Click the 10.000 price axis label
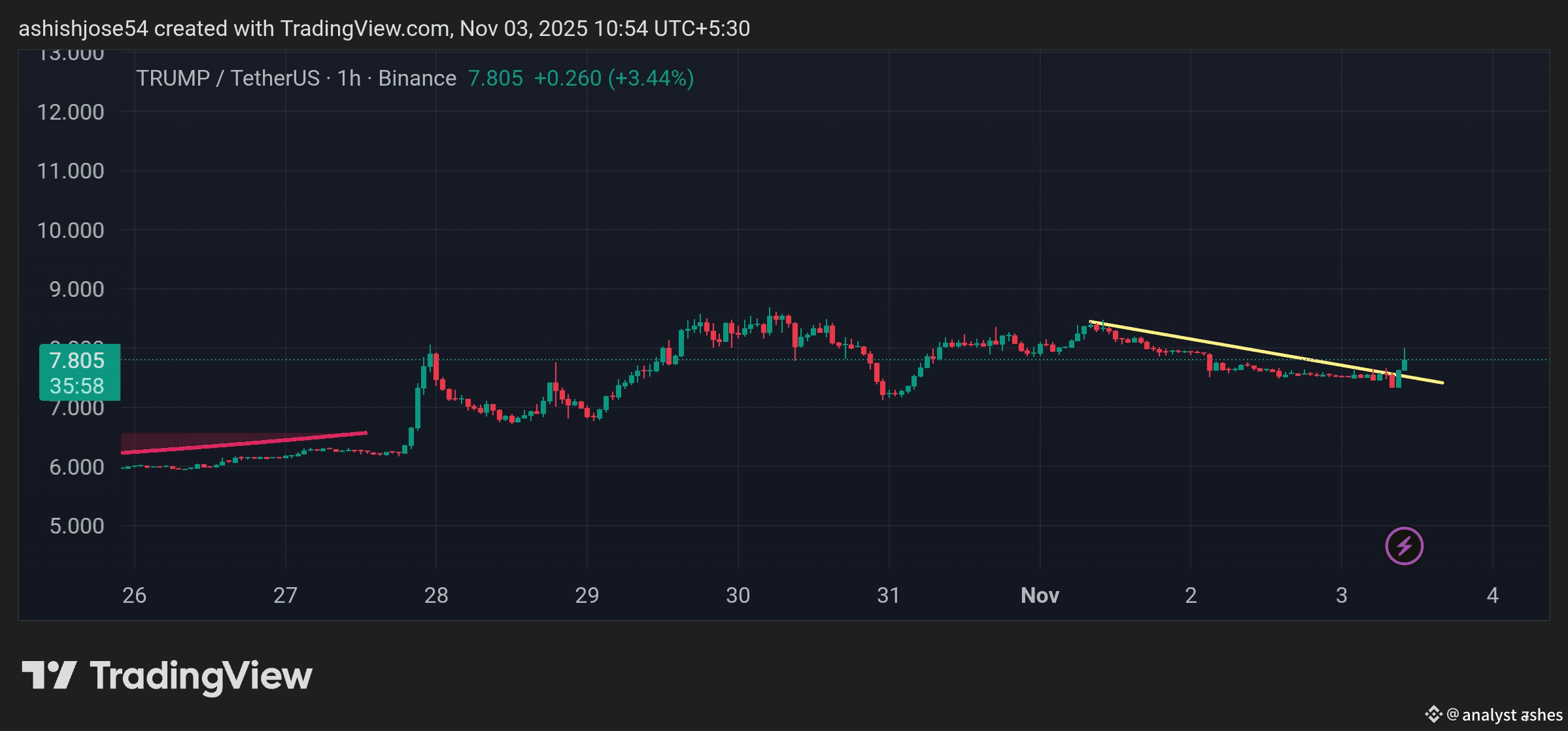The height and width of the screenshot is (731, 1568). pyautogui.click(x=71, y=230)
